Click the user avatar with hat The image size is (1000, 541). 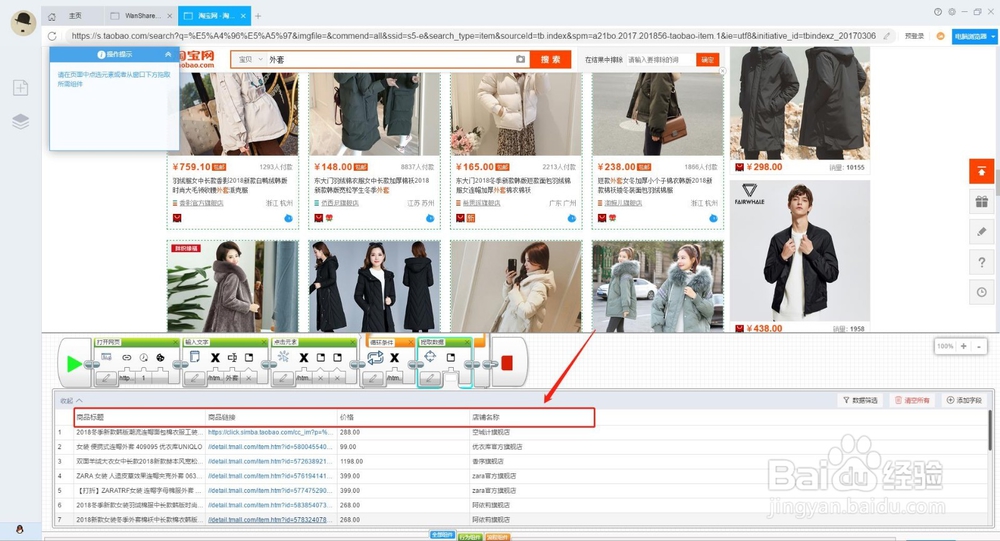24,23
